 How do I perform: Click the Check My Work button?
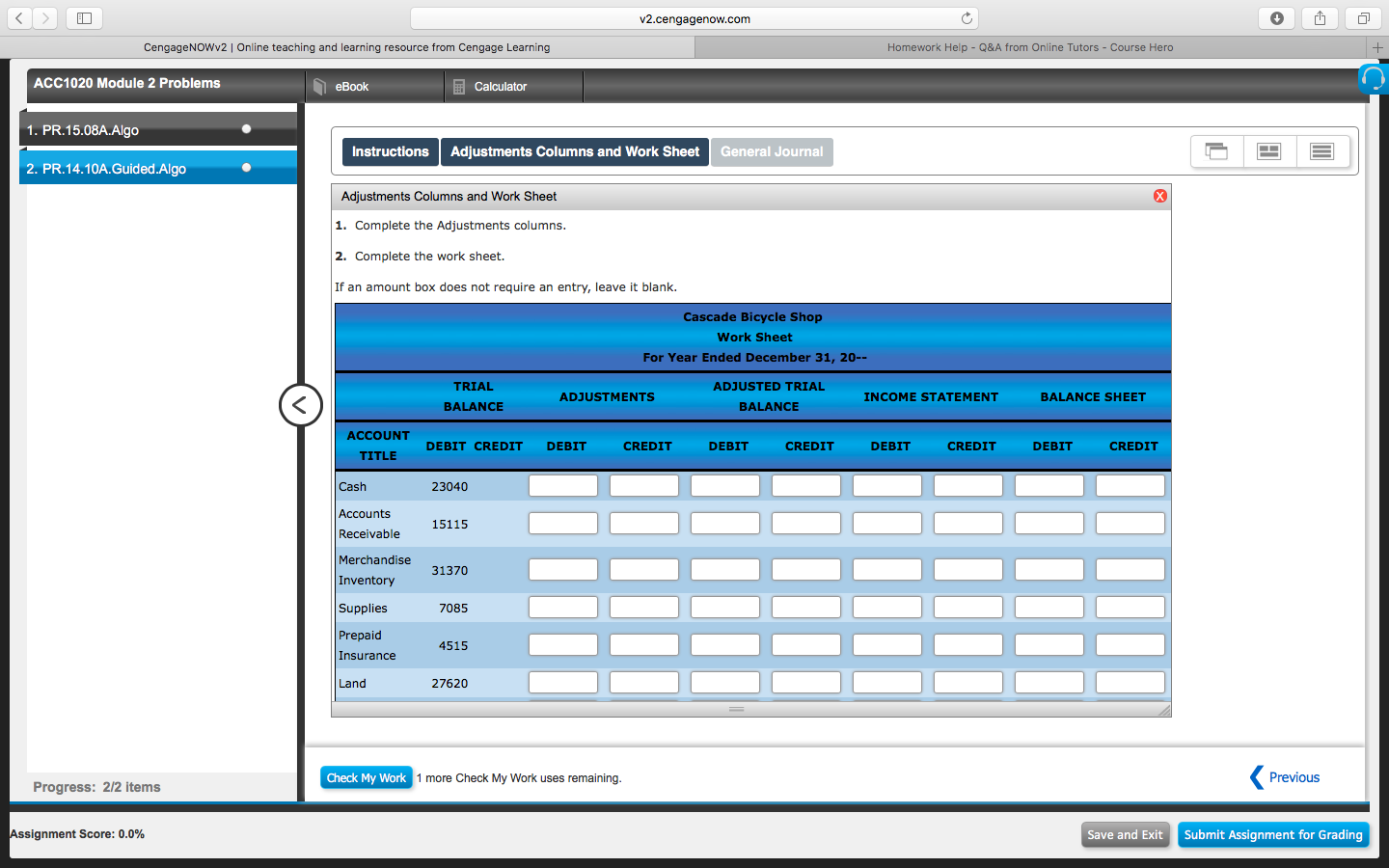click(367, 778)
